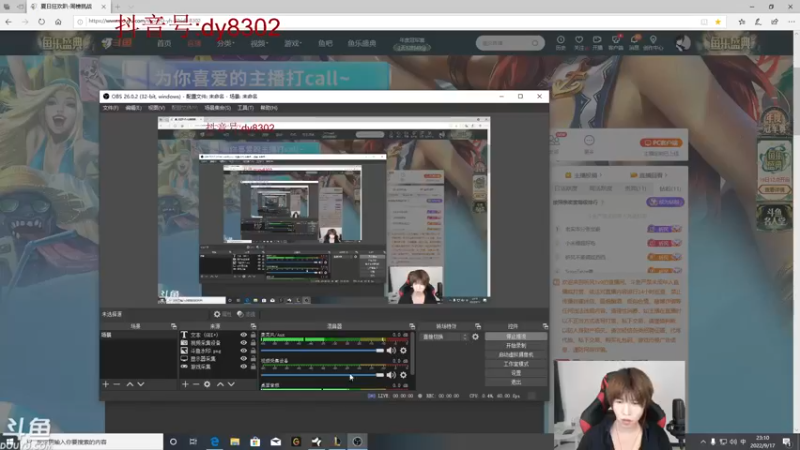Open the follow heart icon on Douyu header
The height and width of the screenshot is (450, 800).
pyautogui.click(x=579, y=42)
